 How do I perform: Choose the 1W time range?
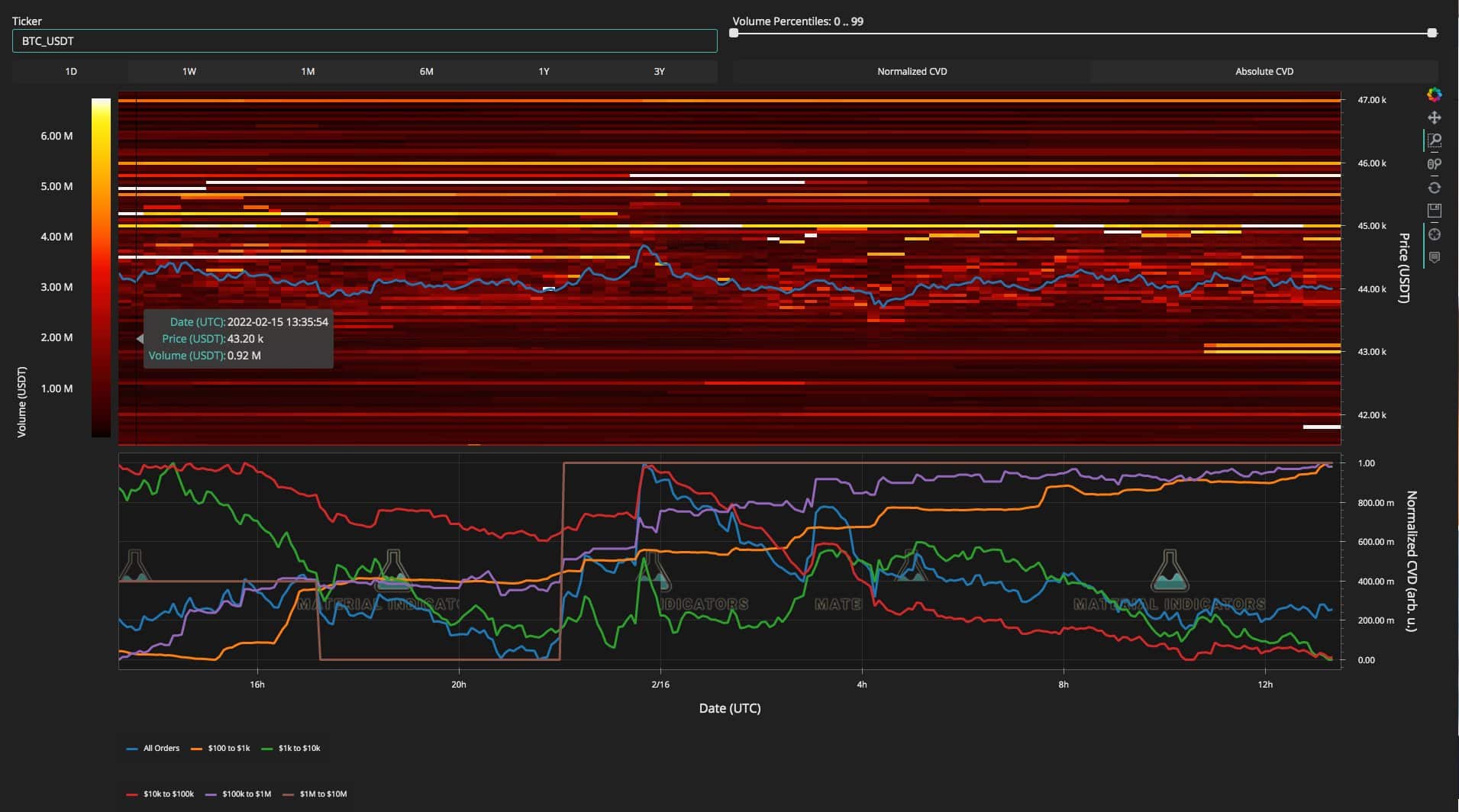(189, 71)
